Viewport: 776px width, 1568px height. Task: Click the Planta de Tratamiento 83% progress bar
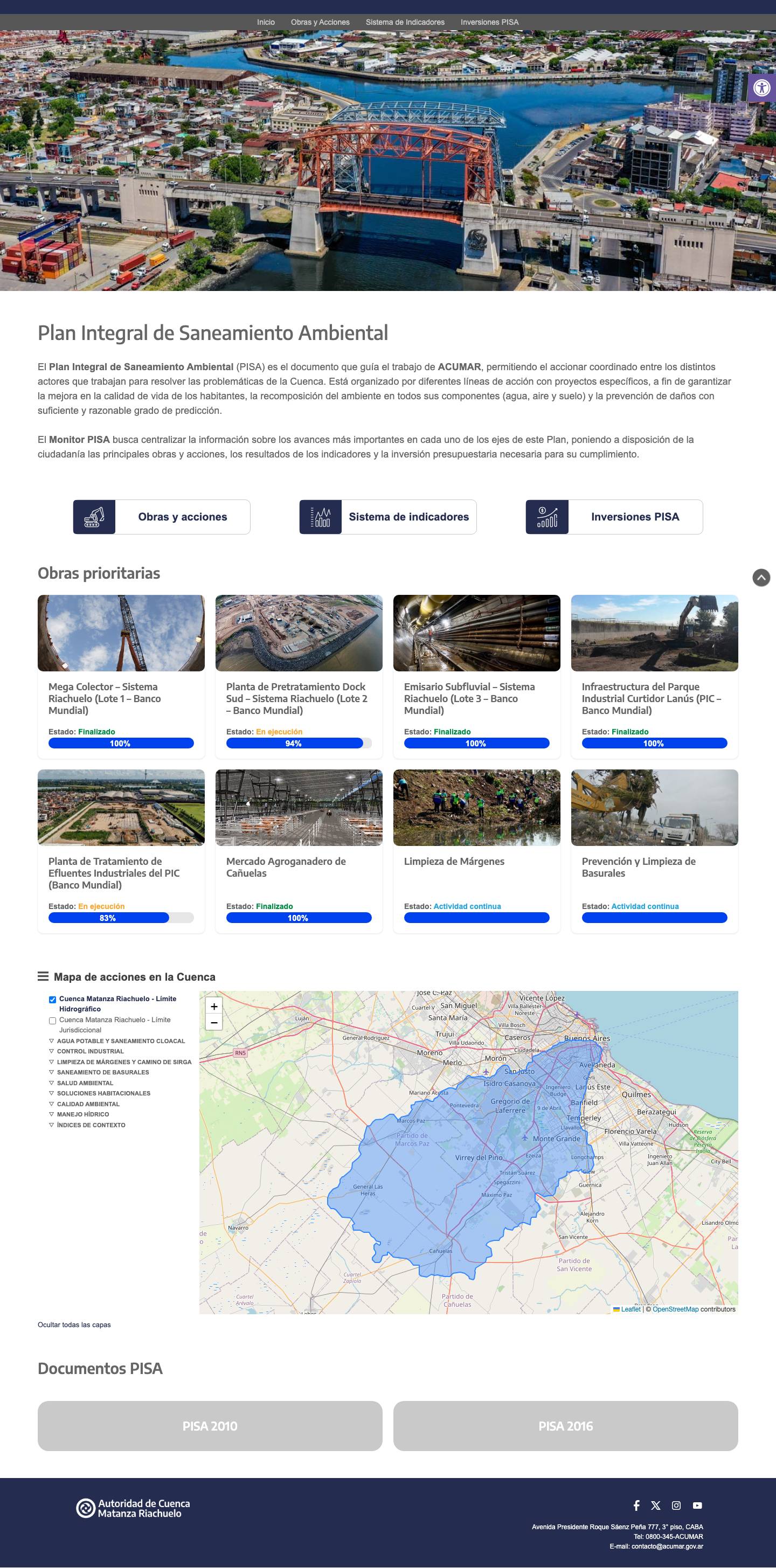[121, 918]
